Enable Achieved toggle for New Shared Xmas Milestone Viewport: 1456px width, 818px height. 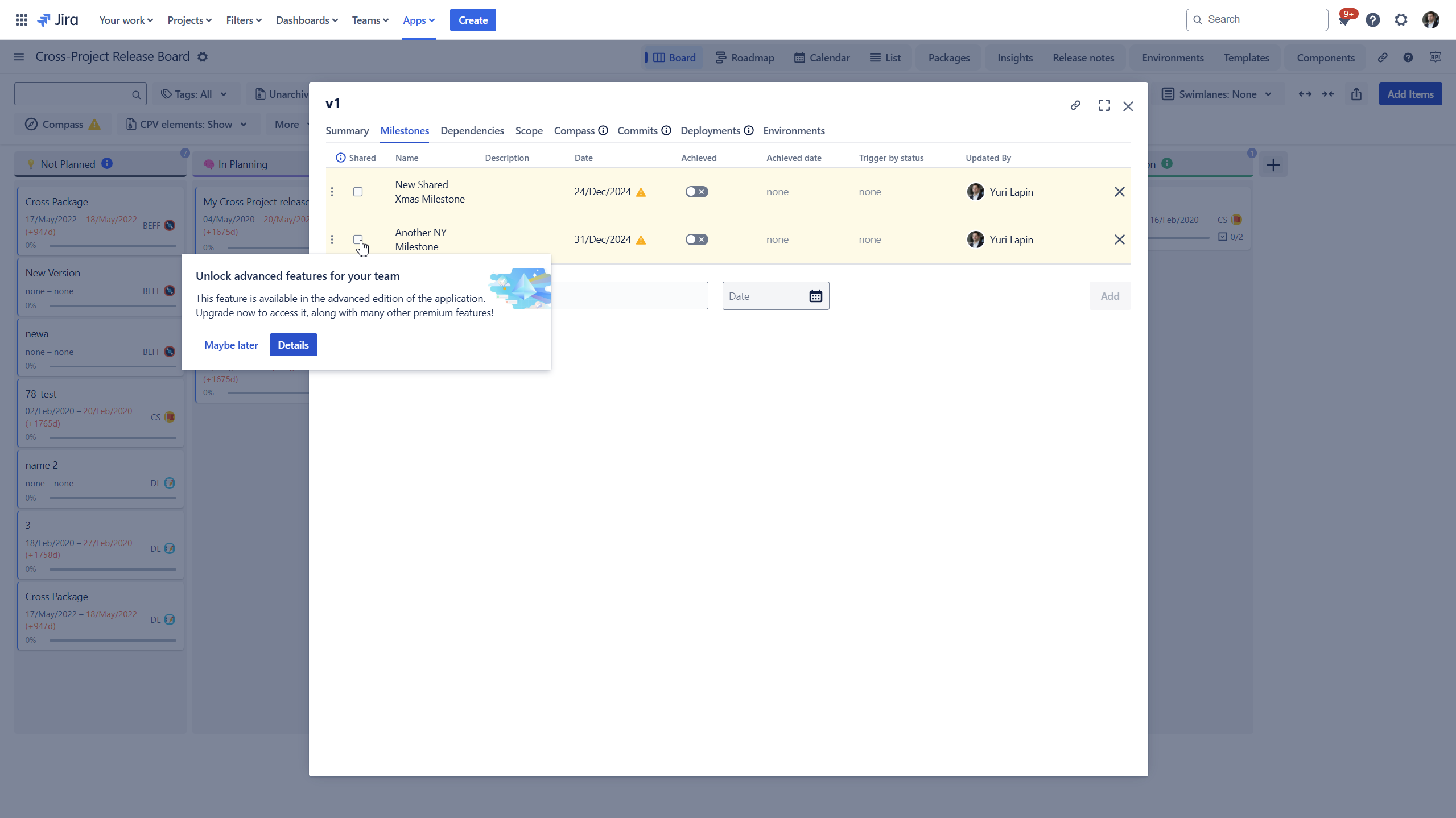pos(696,192)
